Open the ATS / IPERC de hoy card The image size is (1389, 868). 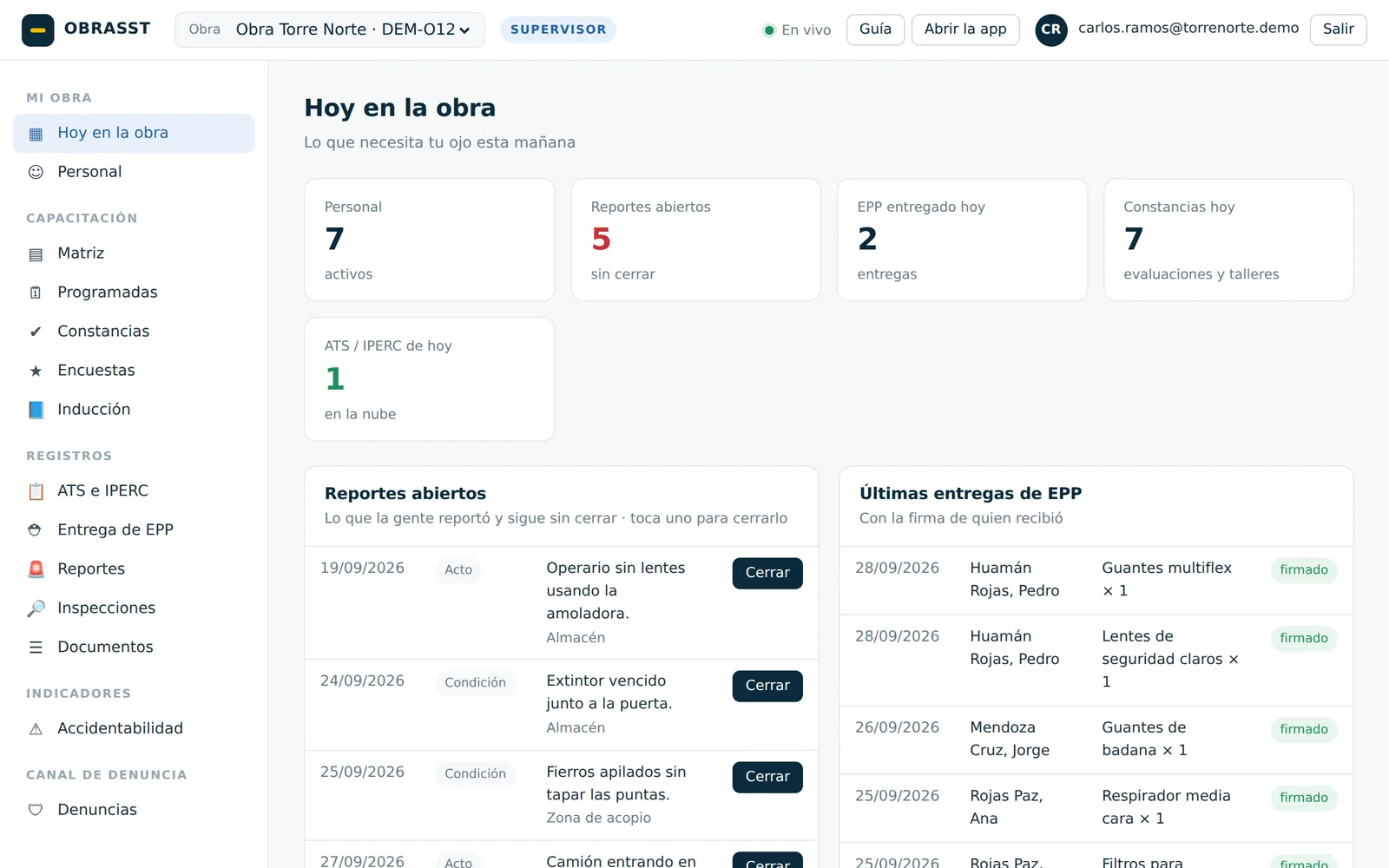click(x=430, y=379)
